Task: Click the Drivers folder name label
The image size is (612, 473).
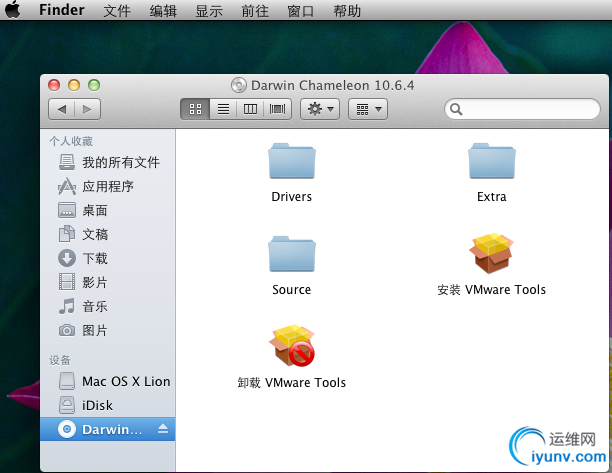Action: click(292, 197)
